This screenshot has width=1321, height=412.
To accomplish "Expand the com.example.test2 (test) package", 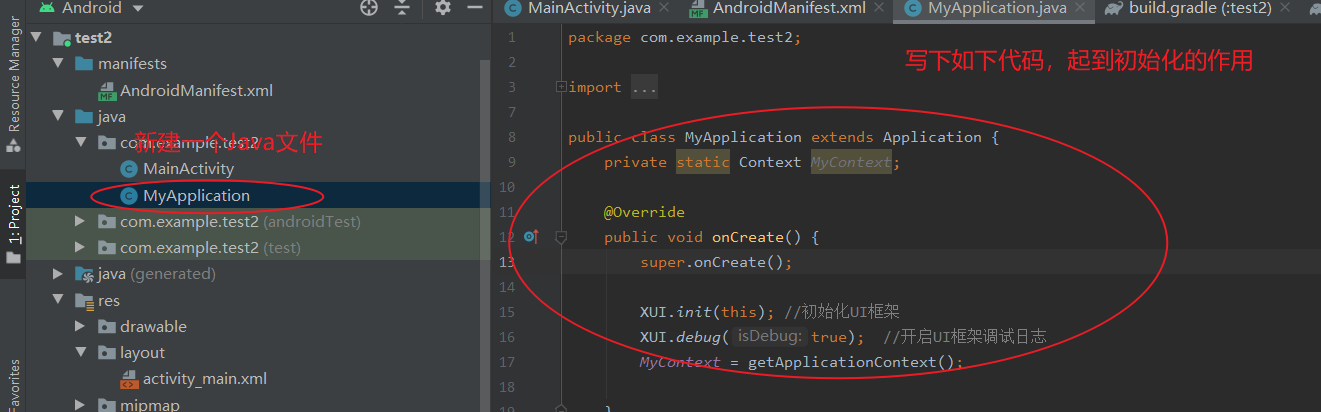I will [x=80, y=247].
